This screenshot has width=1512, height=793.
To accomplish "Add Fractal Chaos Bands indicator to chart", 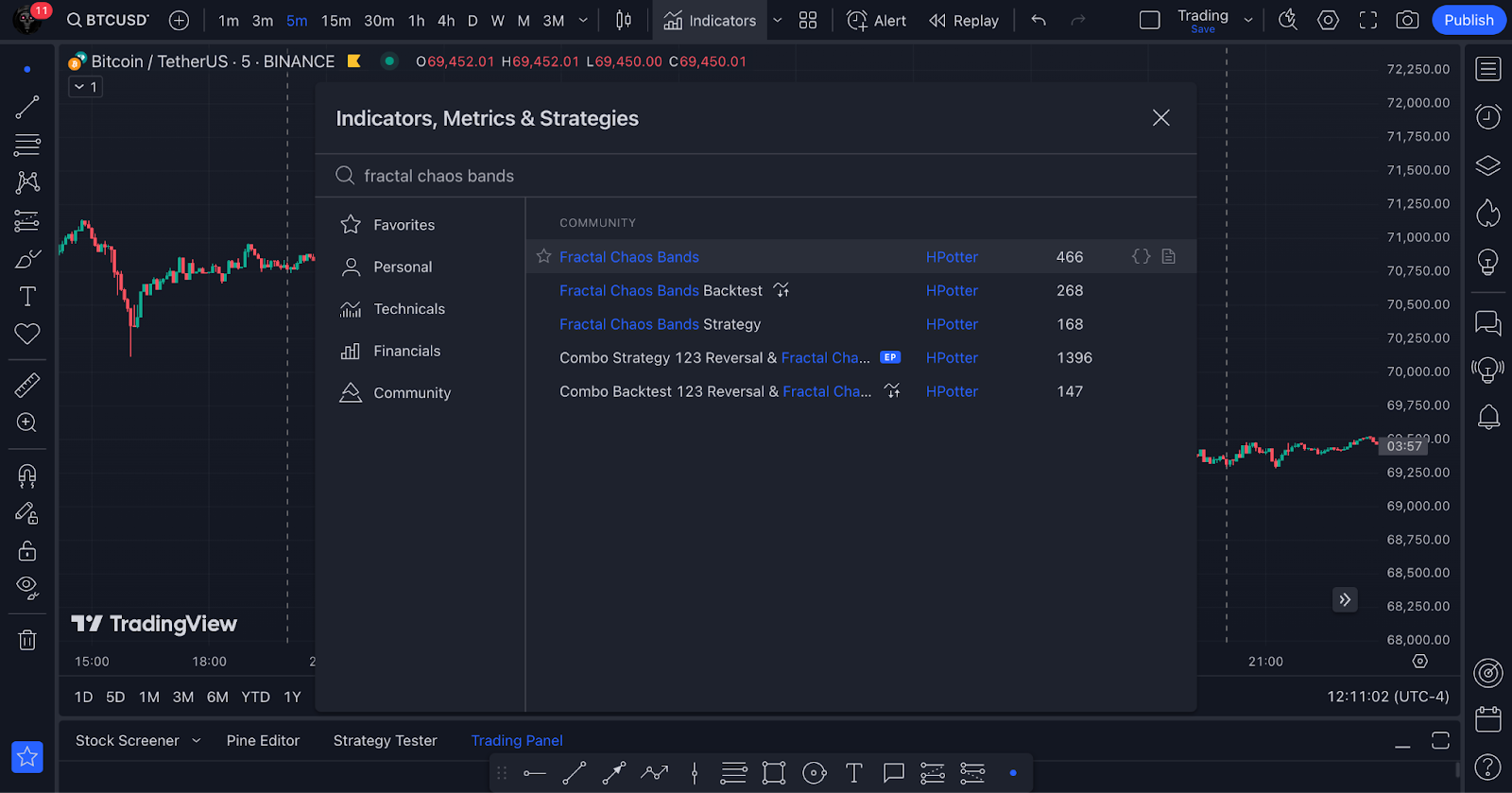I will coord(629,257).
